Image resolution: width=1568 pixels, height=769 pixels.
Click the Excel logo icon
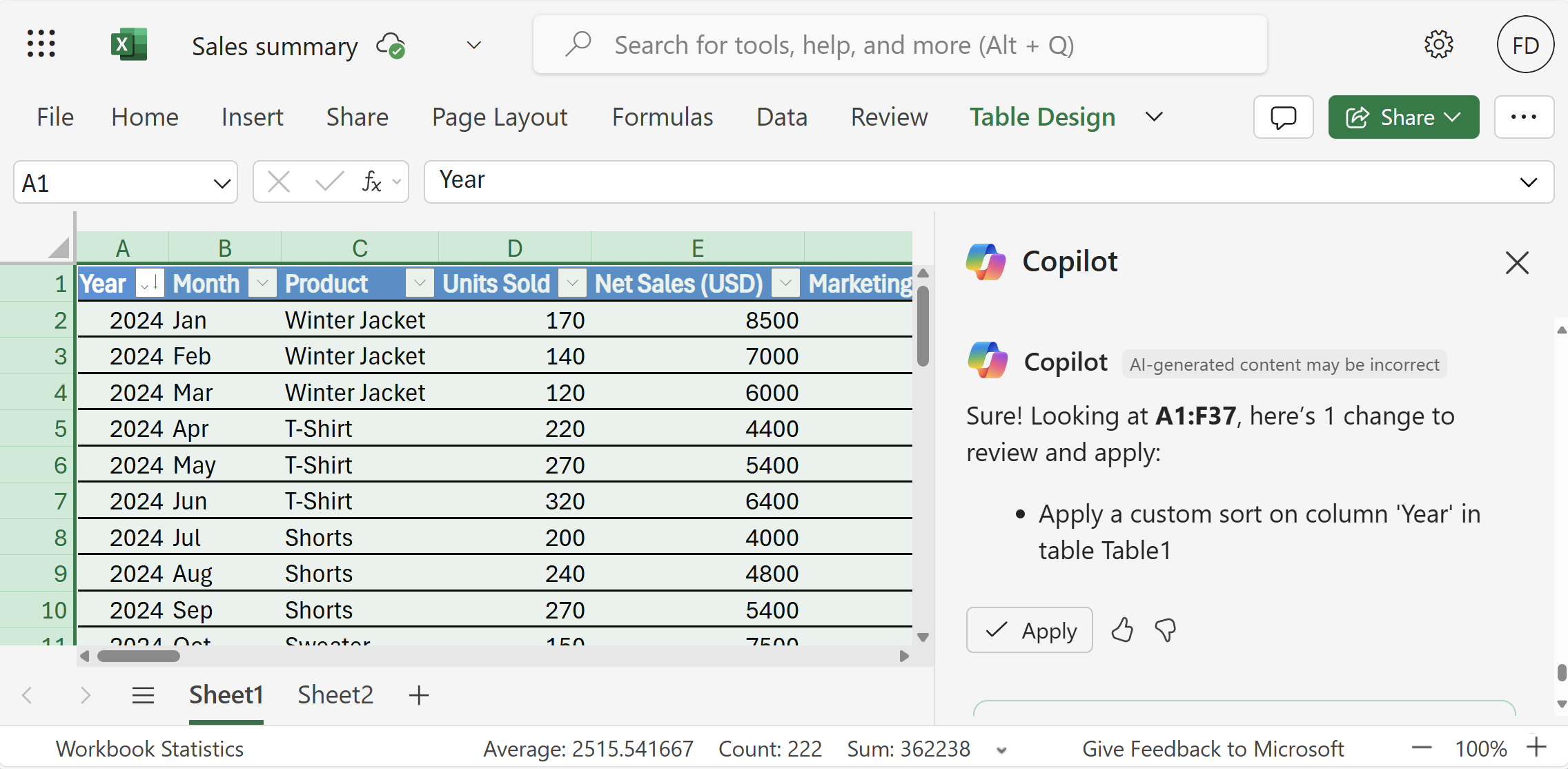pyautogui.click(x=129, y=45)
